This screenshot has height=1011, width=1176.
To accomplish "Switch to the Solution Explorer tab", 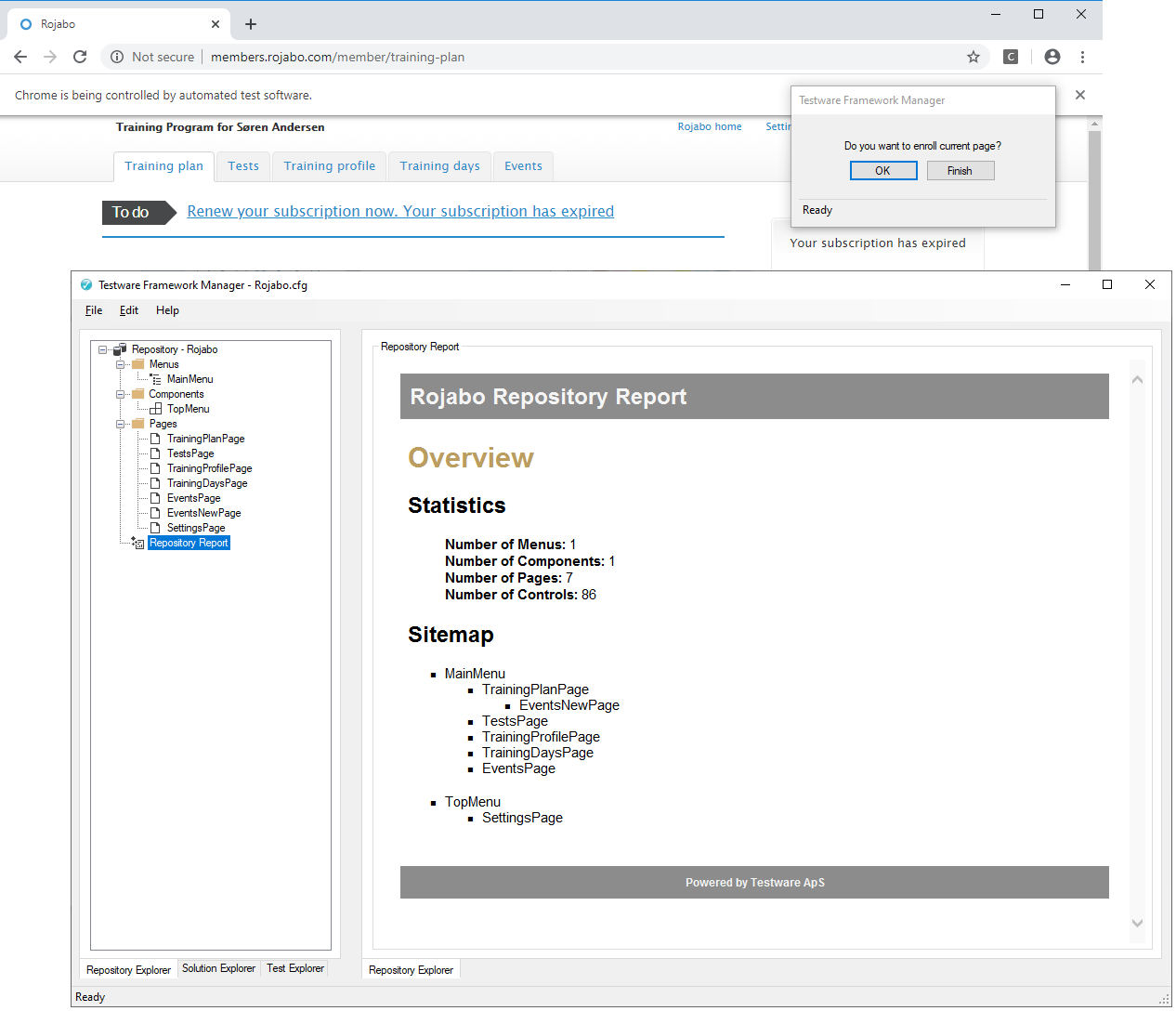I will (x=218, y=968).
